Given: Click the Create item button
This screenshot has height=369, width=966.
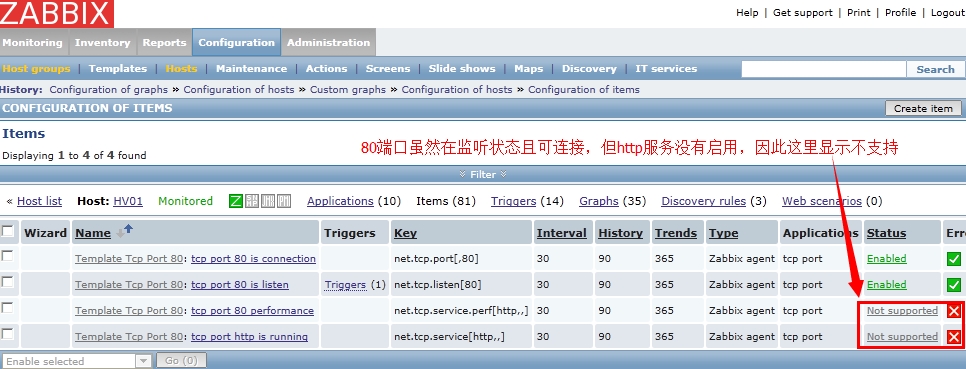Looking at the screenshot, I should [x=923, y=108].
